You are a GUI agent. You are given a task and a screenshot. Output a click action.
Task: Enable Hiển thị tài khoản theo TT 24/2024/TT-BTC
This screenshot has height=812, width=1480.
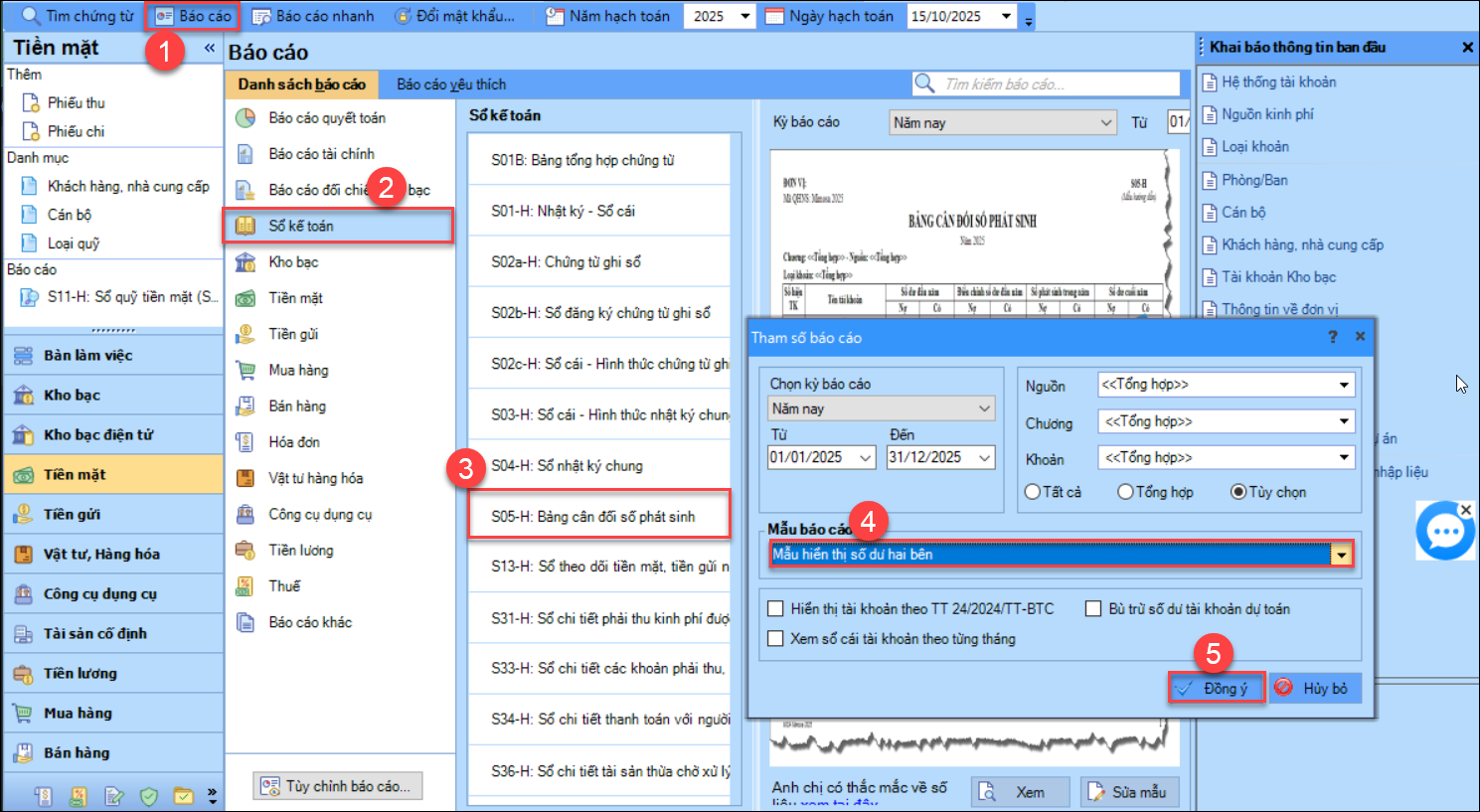point(776,609)
